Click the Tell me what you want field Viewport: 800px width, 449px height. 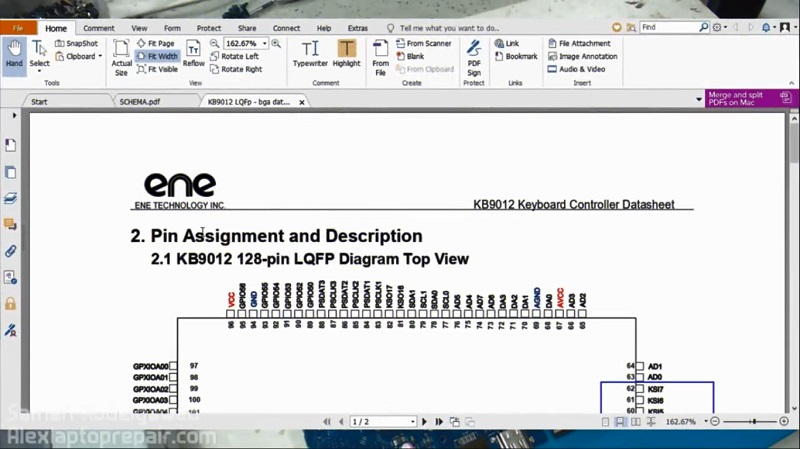click(443, 28)
